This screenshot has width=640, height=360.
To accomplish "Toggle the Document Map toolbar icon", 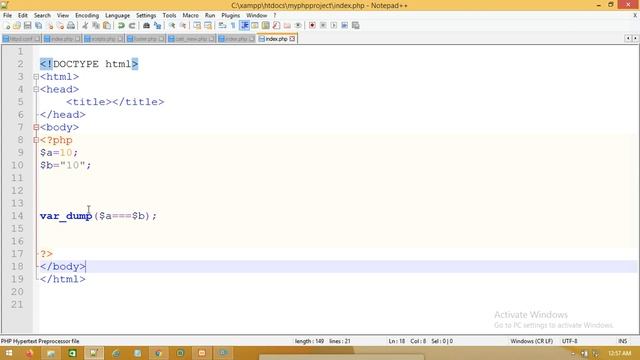I will click(x=266, y=26).
